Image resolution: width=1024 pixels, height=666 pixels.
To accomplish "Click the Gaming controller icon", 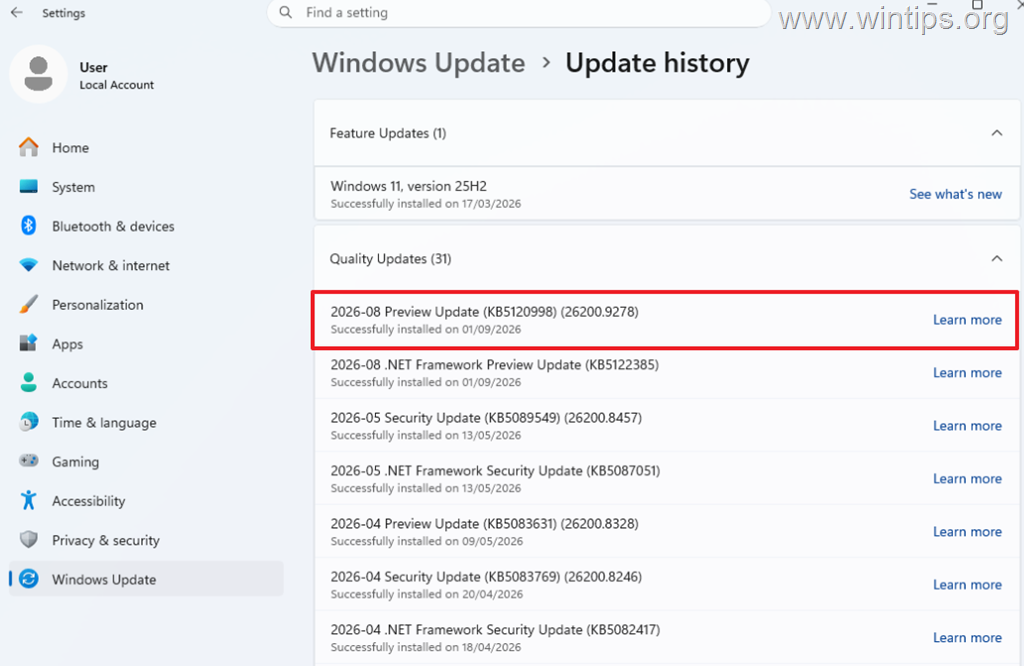I will click(x=28, y=461).
